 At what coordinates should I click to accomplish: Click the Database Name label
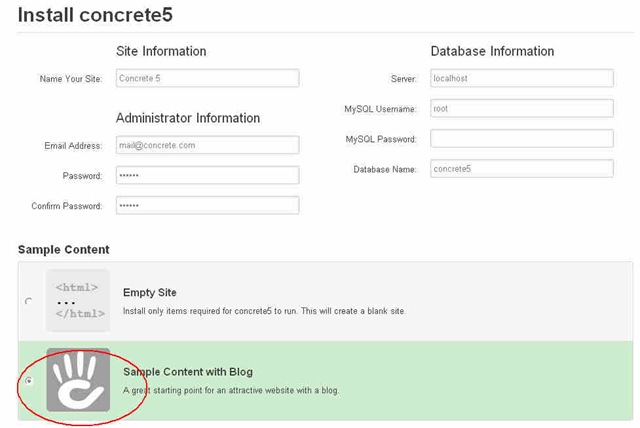[385, 169]
